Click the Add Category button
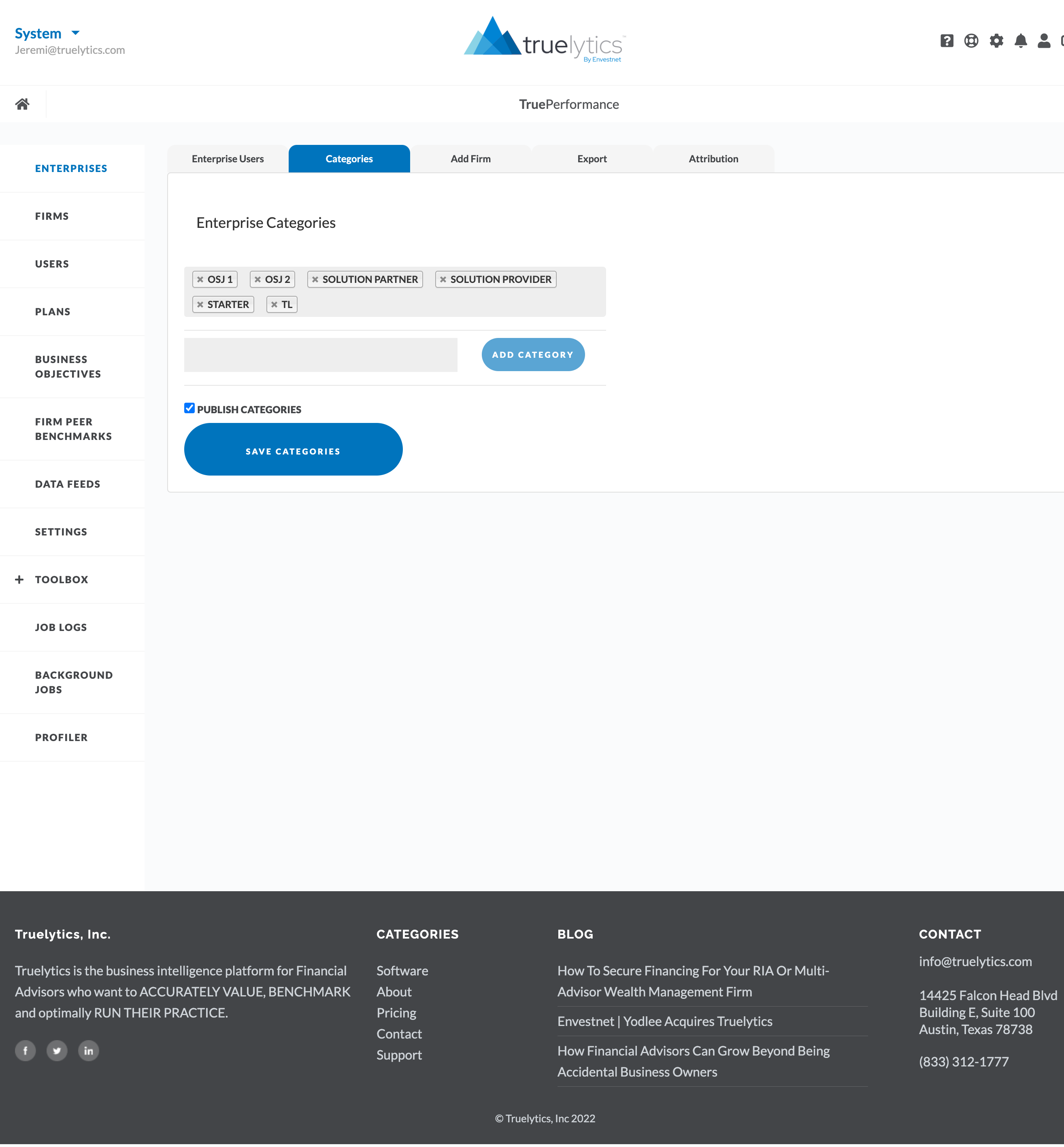The width and height of the screenshot is (1064, 1147). (x=533, y=355)
